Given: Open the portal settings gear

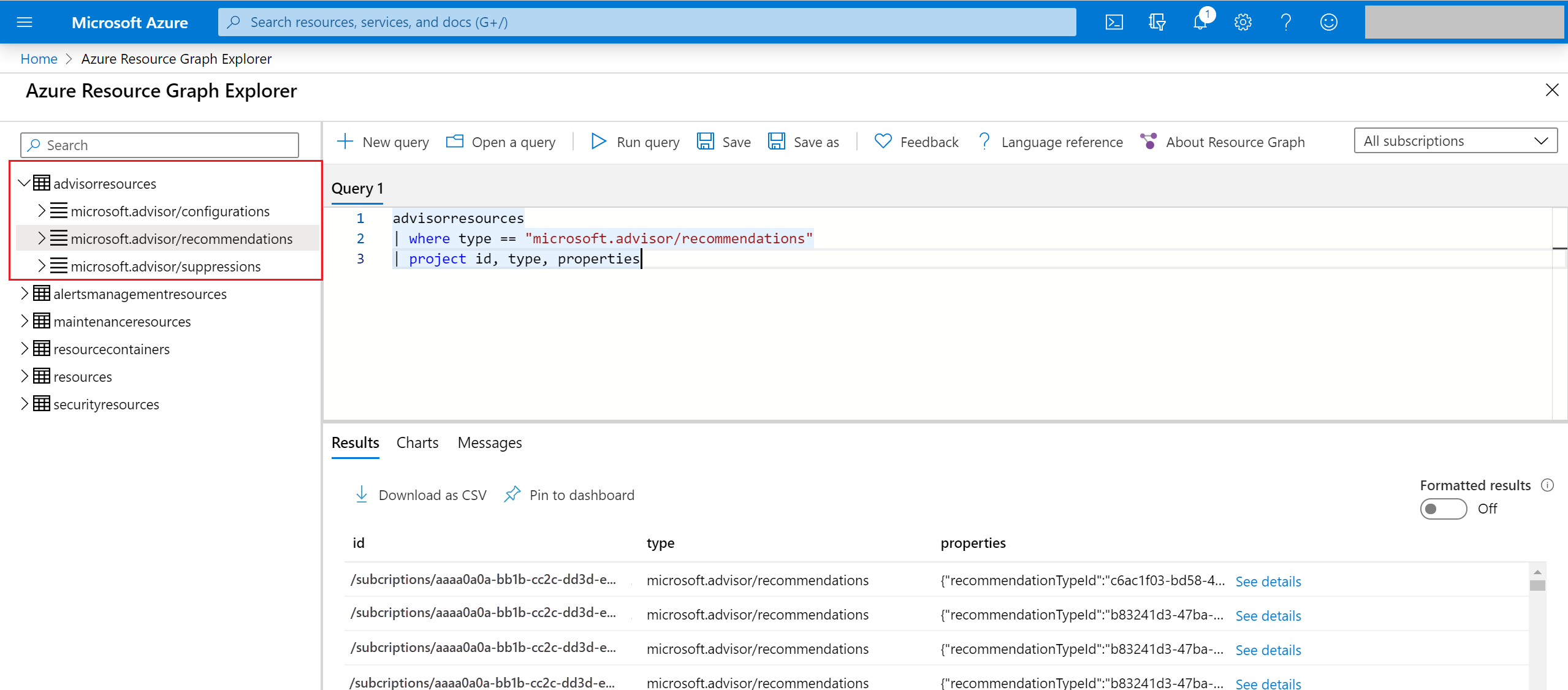Looking at the screenshot, I should pyautogui.click(x=1243, y=21).
